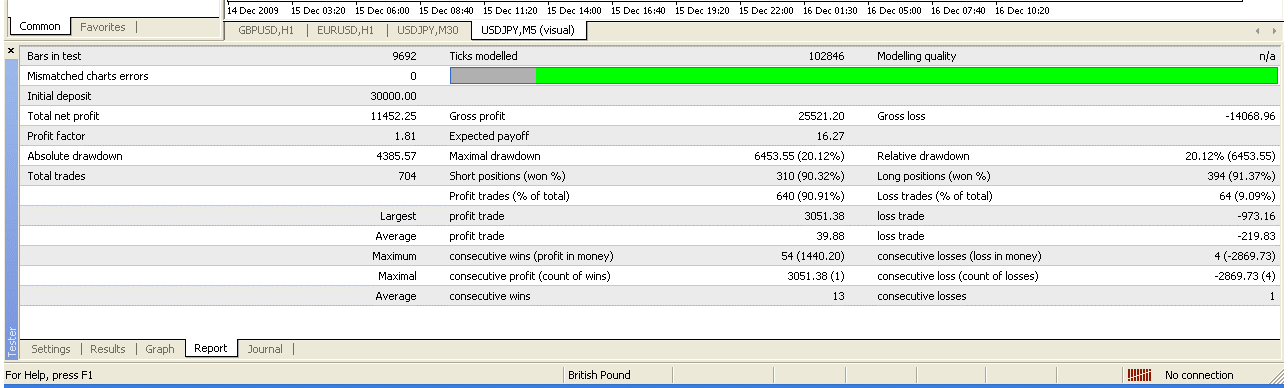Select Profit factor value 1.81
The height and width of the screenshot is (388, 1288).
point(406,136)
